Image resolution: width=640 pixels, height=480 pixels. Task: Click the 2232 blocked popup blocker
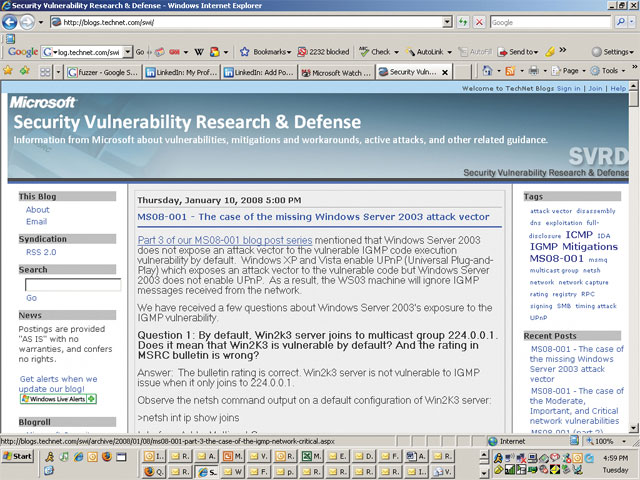(x=323, y=52)
